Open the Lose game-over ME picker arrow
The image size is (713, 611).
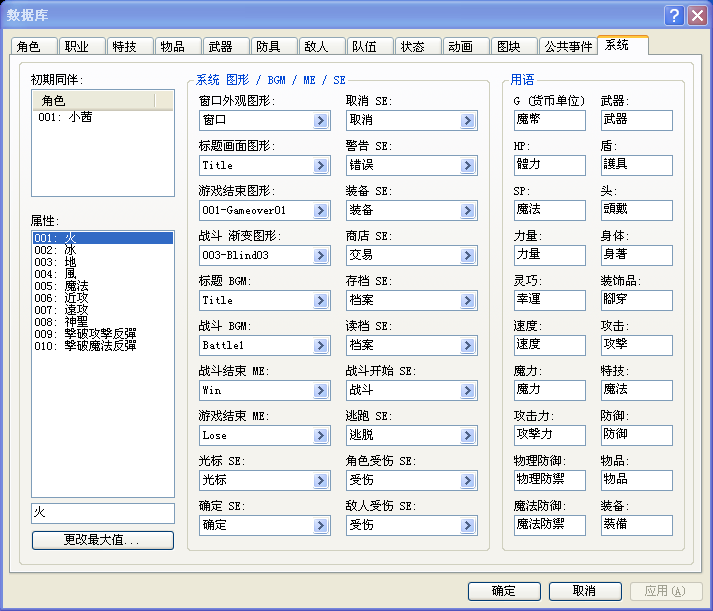pyautogui.click(x=321, y=436)
